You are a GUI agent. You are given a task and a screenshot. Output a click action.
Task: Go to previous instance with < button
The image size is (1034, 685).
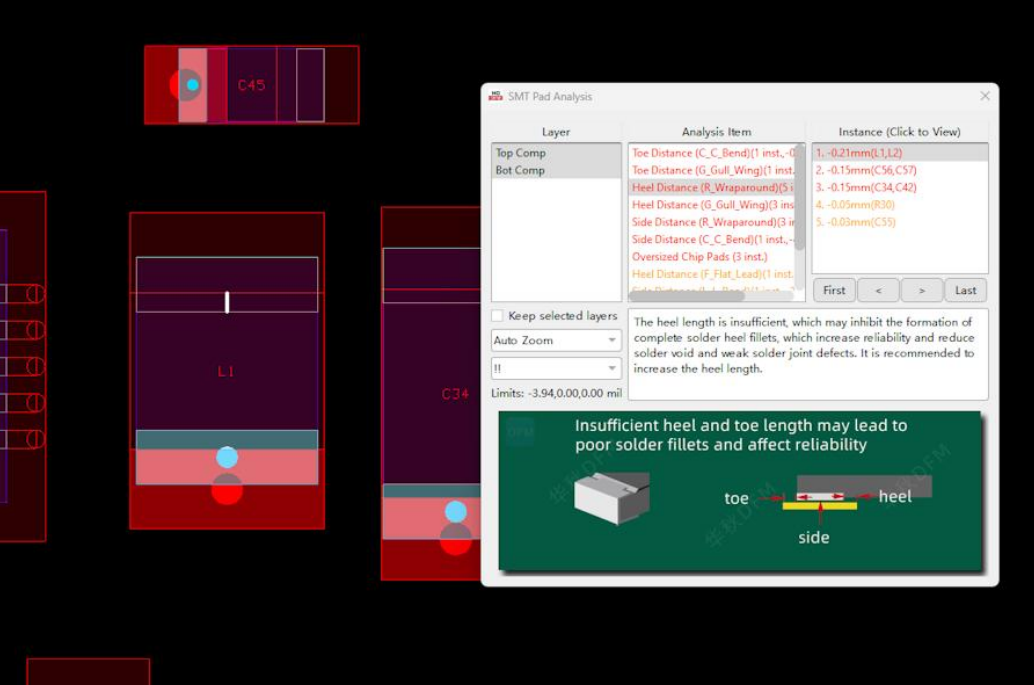tap(878, 290)
